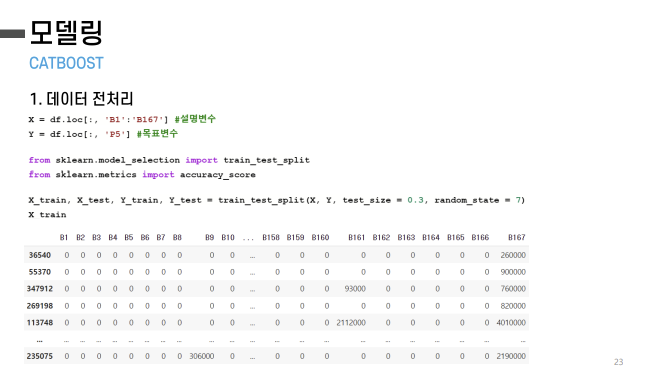Viewport: 666px width, 375px height.
Task: Click row index 55370
Action: 40,272
